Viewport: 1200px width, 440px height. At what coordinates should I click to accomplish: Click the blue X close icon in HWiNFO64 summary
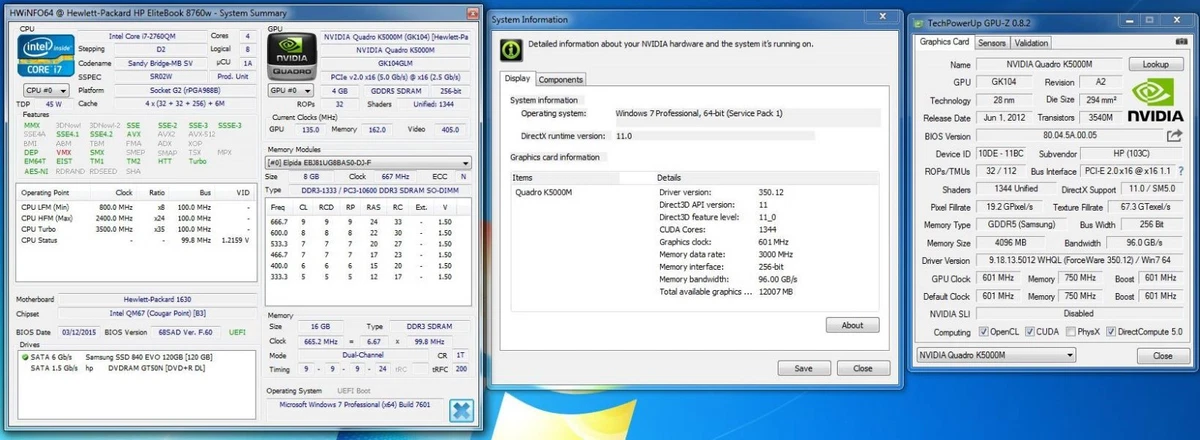[x=461, y=411]
